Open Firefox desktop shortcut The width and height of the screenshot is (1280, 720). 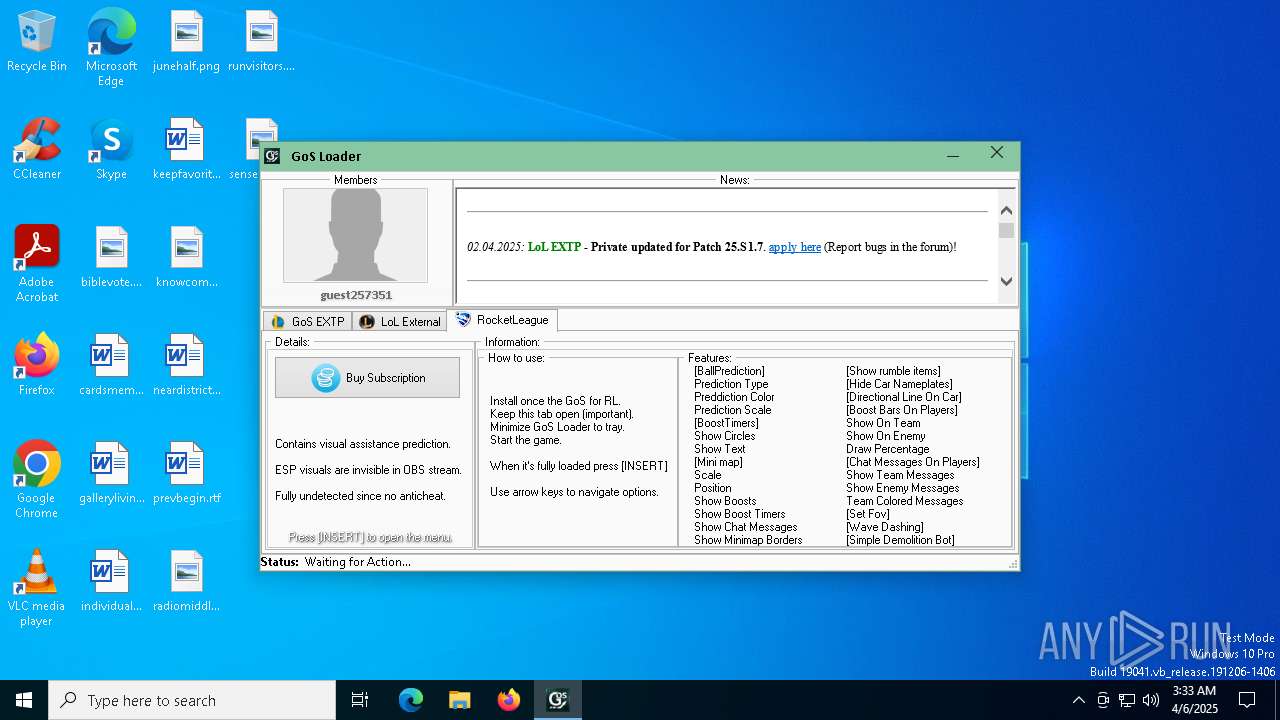[37, 365]
